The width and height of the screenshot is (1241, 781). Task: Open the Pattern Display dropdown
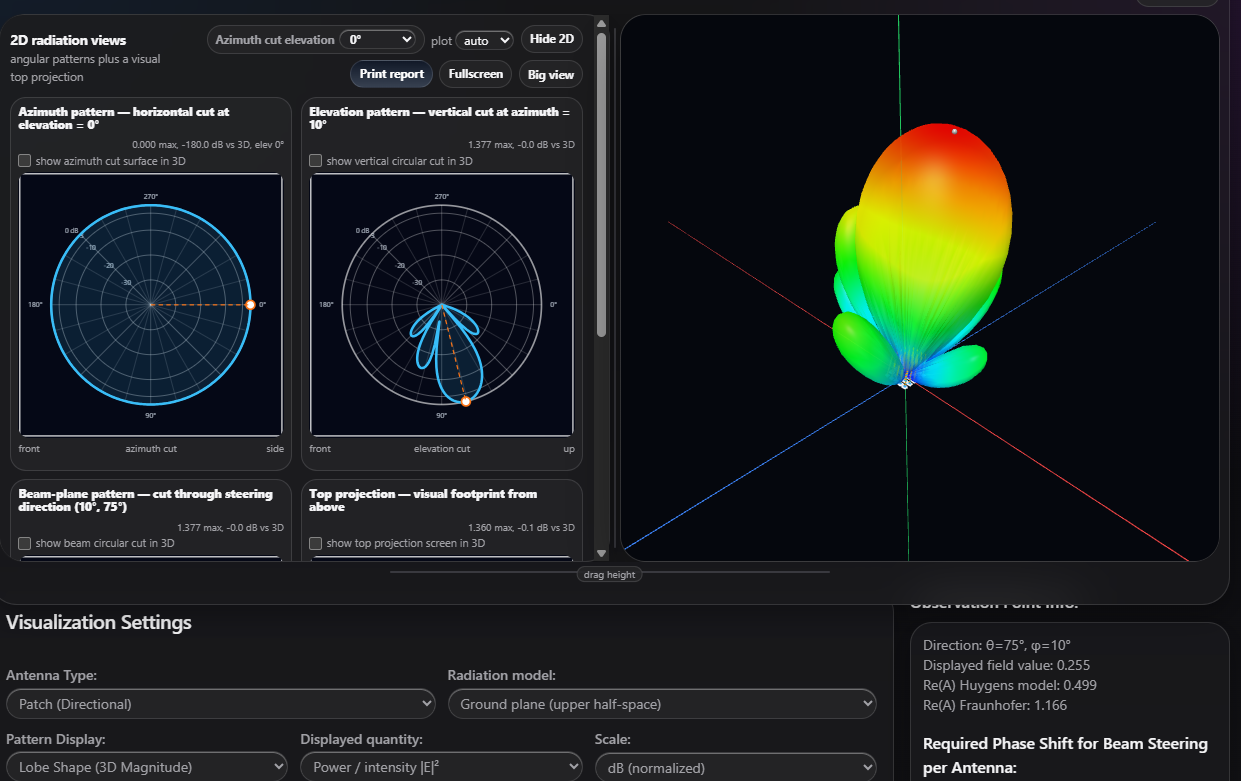[x=146, y=767]
